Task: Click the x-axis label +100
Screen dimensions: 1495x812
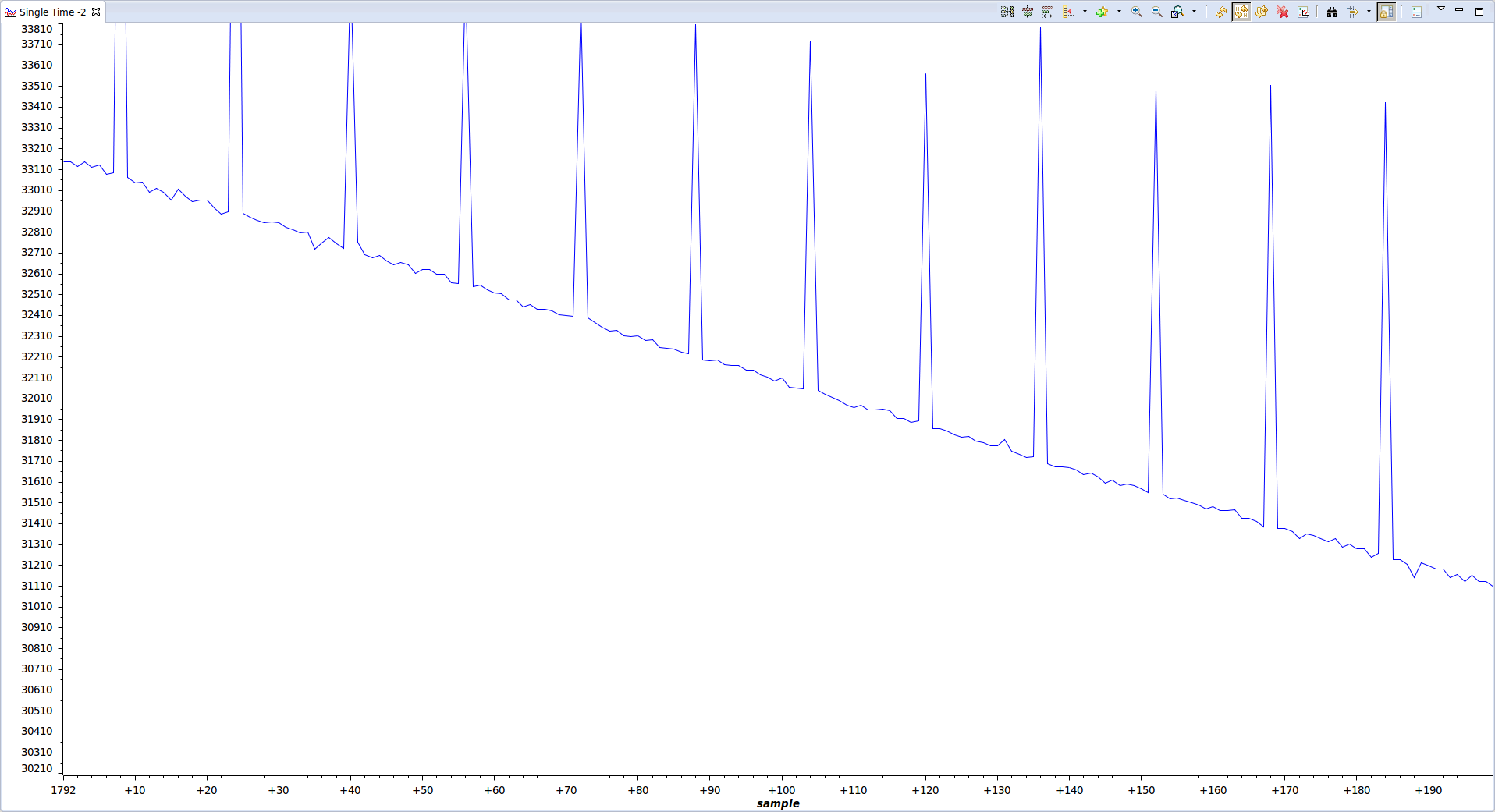Action: click(x=782, y=790)
